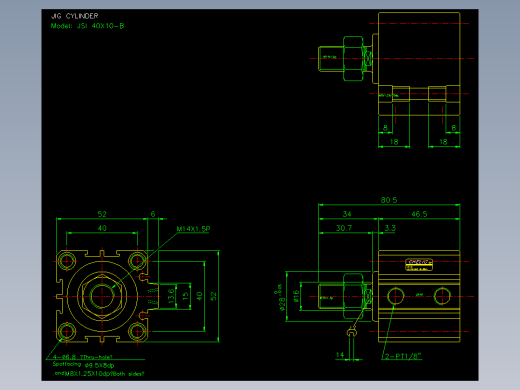Select the 4-ø6.8 thru-hole note

83,357
